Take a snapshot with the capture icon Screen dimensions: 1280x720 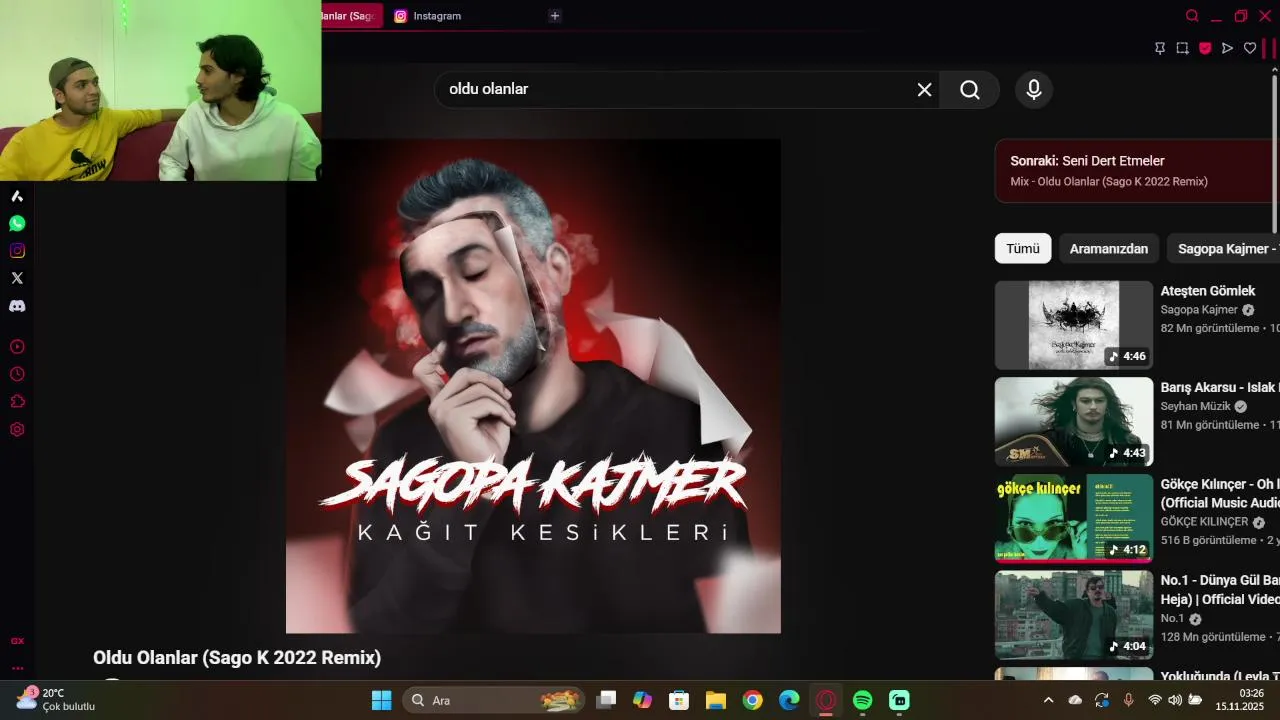click(x=1182, y=48)
